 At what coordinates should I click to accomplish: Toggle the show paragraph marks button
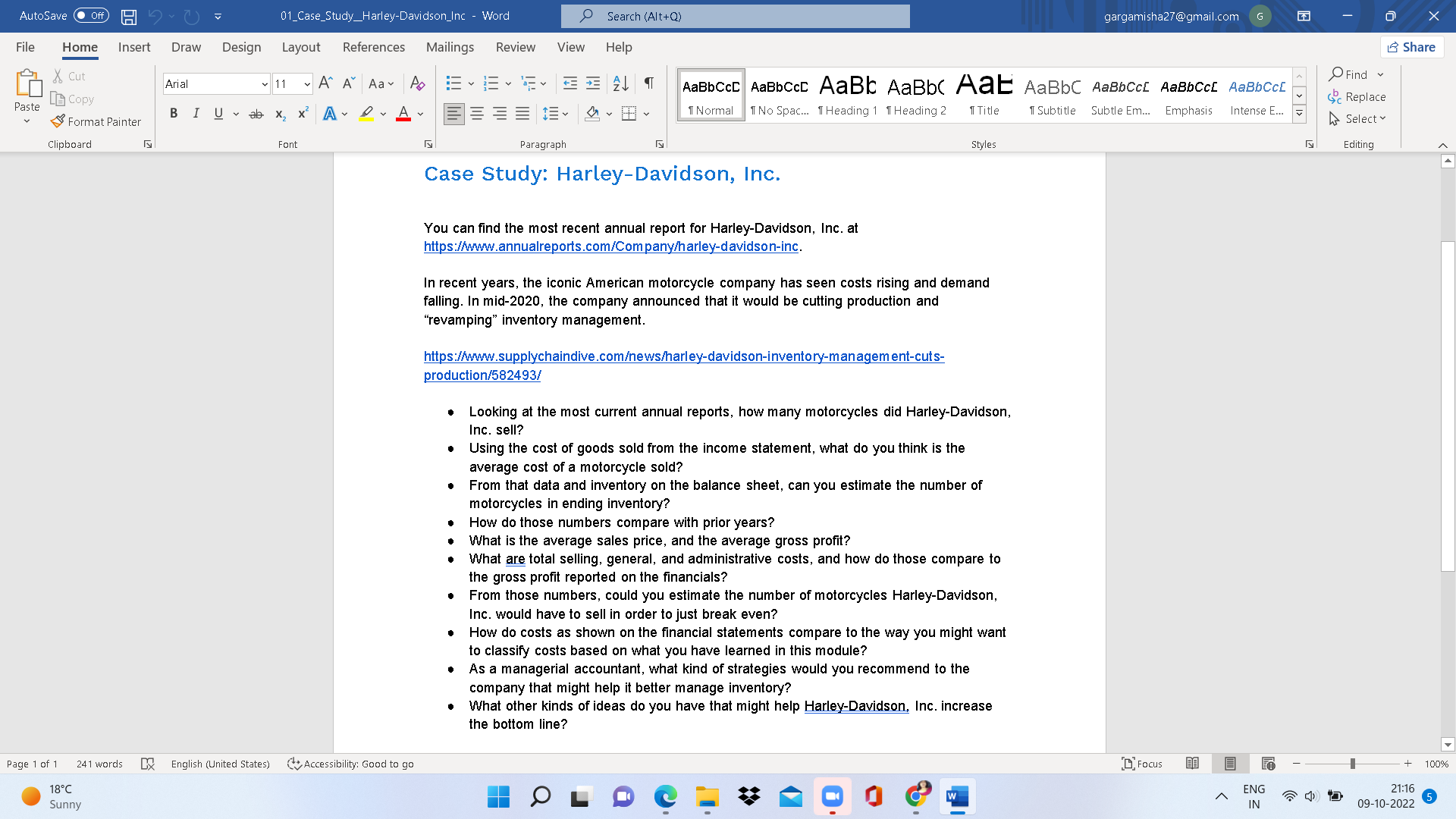(x=648, y=83)
